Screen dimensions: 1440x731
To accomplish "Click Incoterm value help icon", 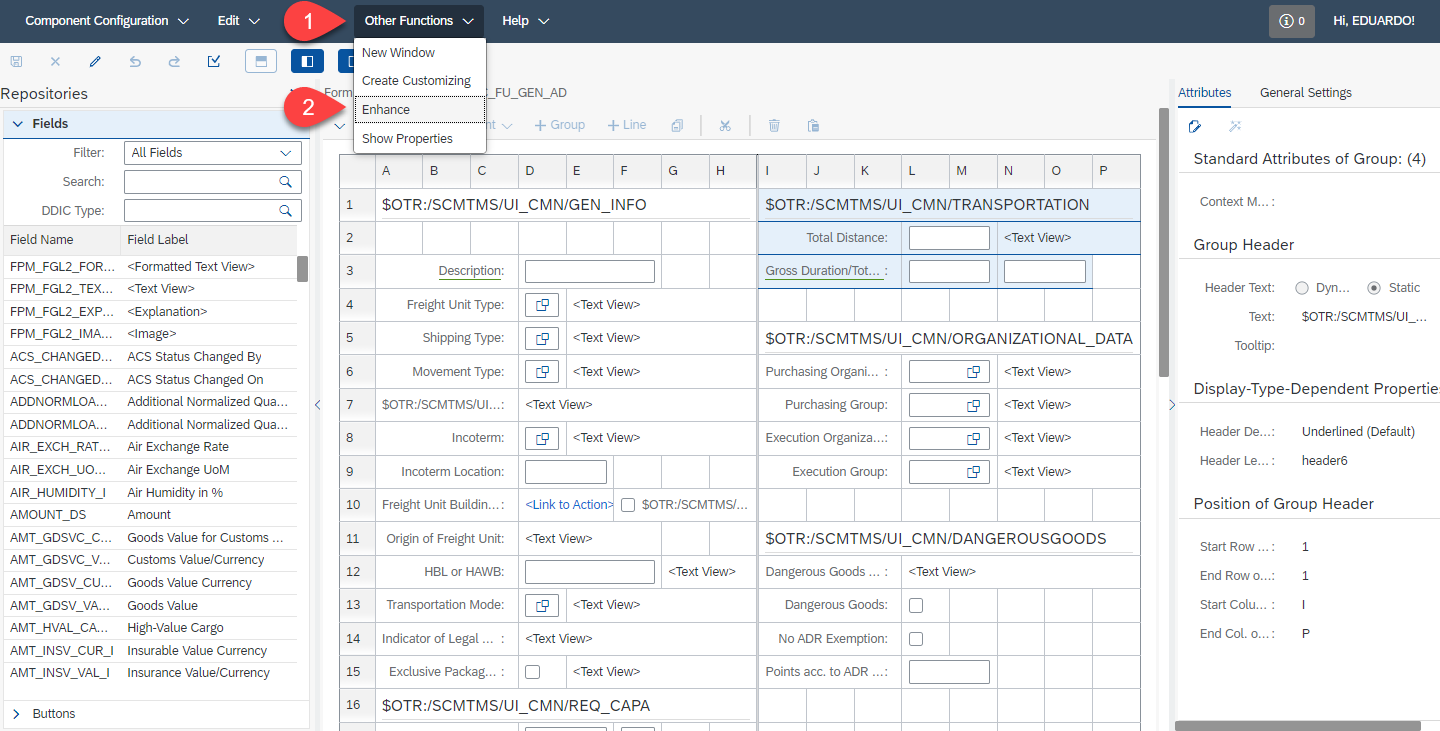I will [542, 438].
